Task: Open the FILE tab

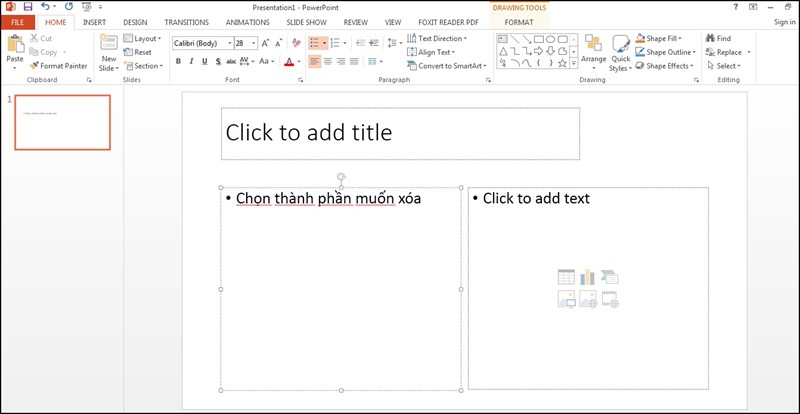Action: coord(18,22)
